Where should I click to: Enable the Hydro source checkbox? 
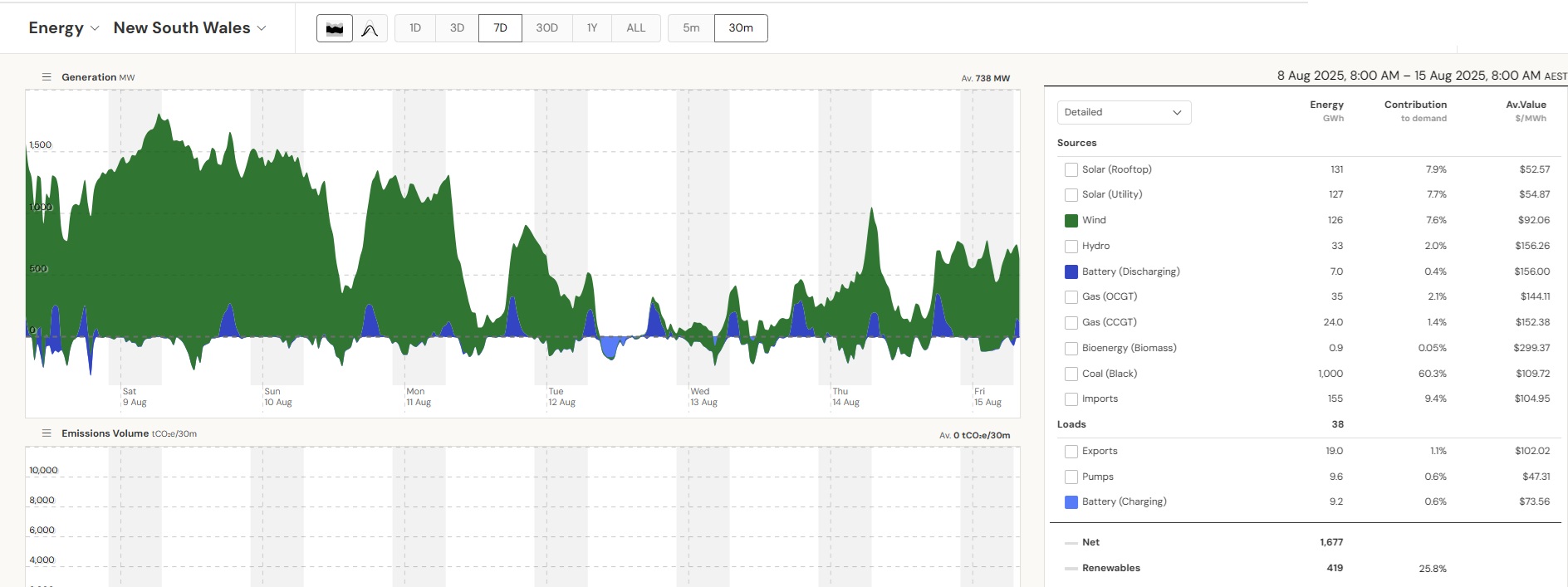[1071, 246]
